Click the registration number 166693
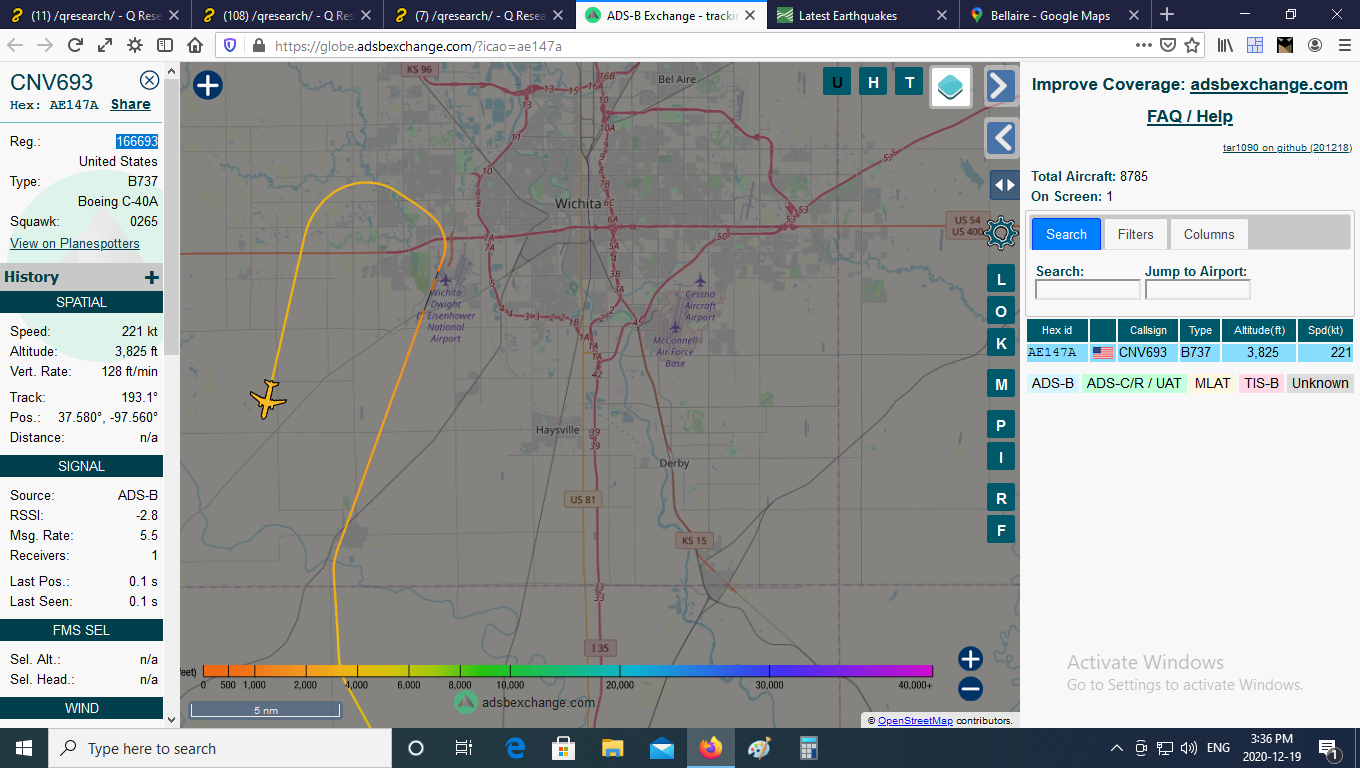Screen dimensions: 1360x768 [x=137, y=141]
